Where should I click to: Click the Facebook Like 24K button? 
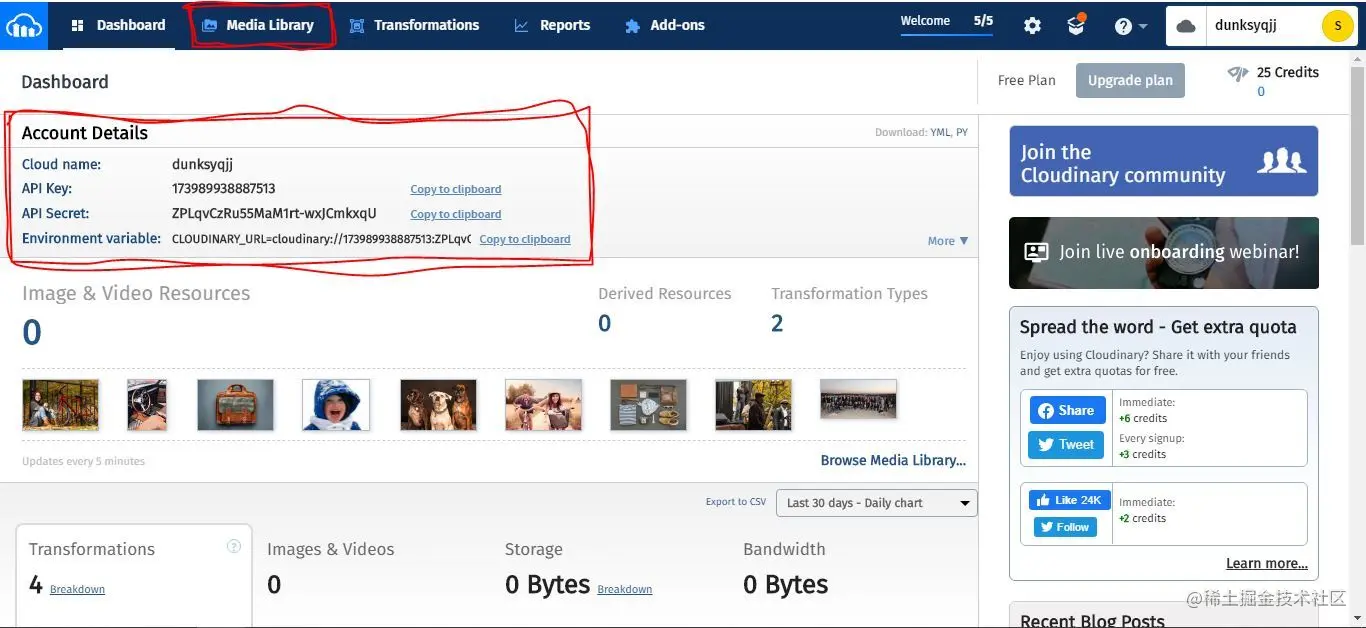pyautogui.click(x=1069, y=500)
